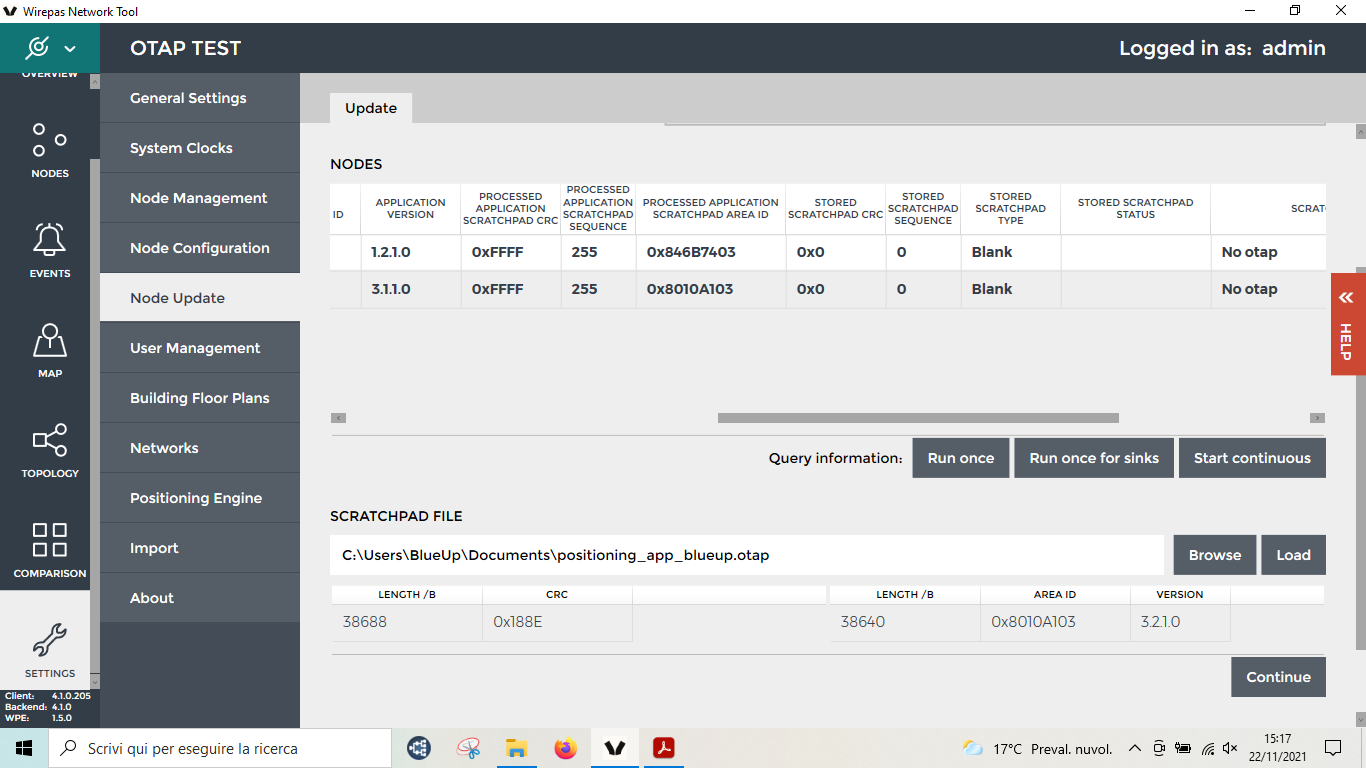This screenshot has height=768, width=1366.
Task: Open Firefox from the taskbar
Action: point(566,748)
